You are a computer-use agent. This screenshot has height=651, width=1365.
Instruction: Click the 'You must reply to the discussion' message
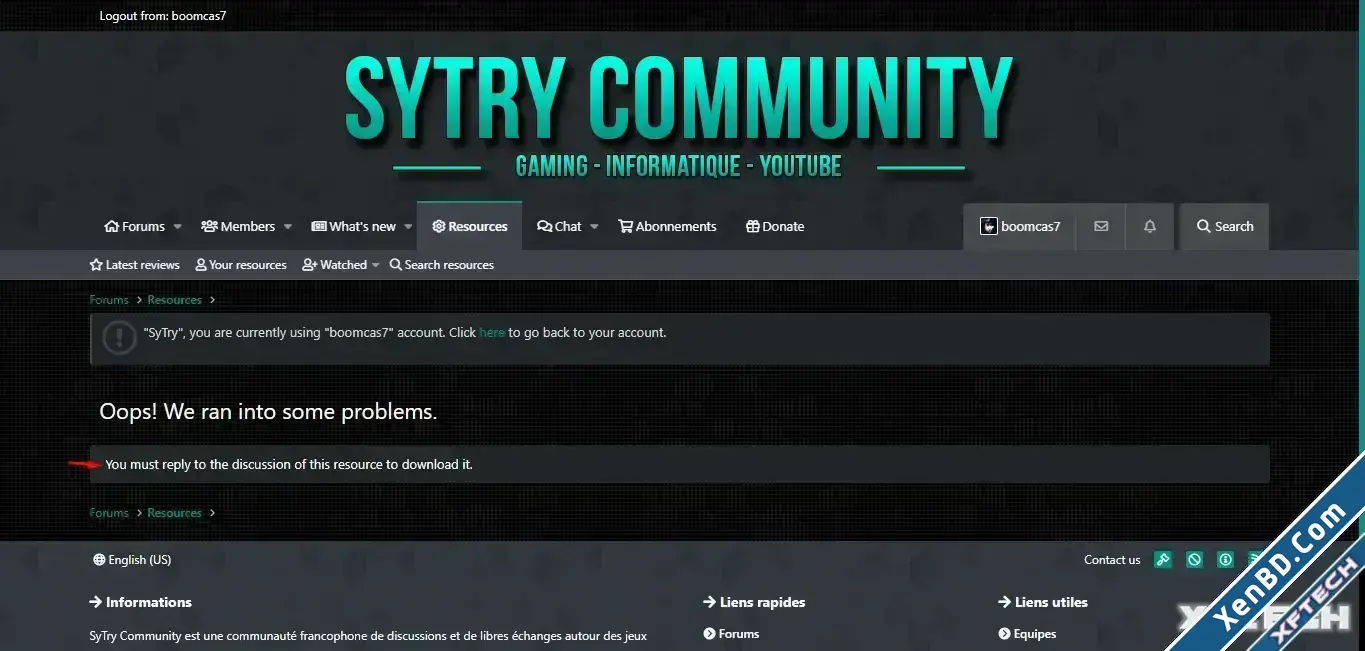pos(289,465)
